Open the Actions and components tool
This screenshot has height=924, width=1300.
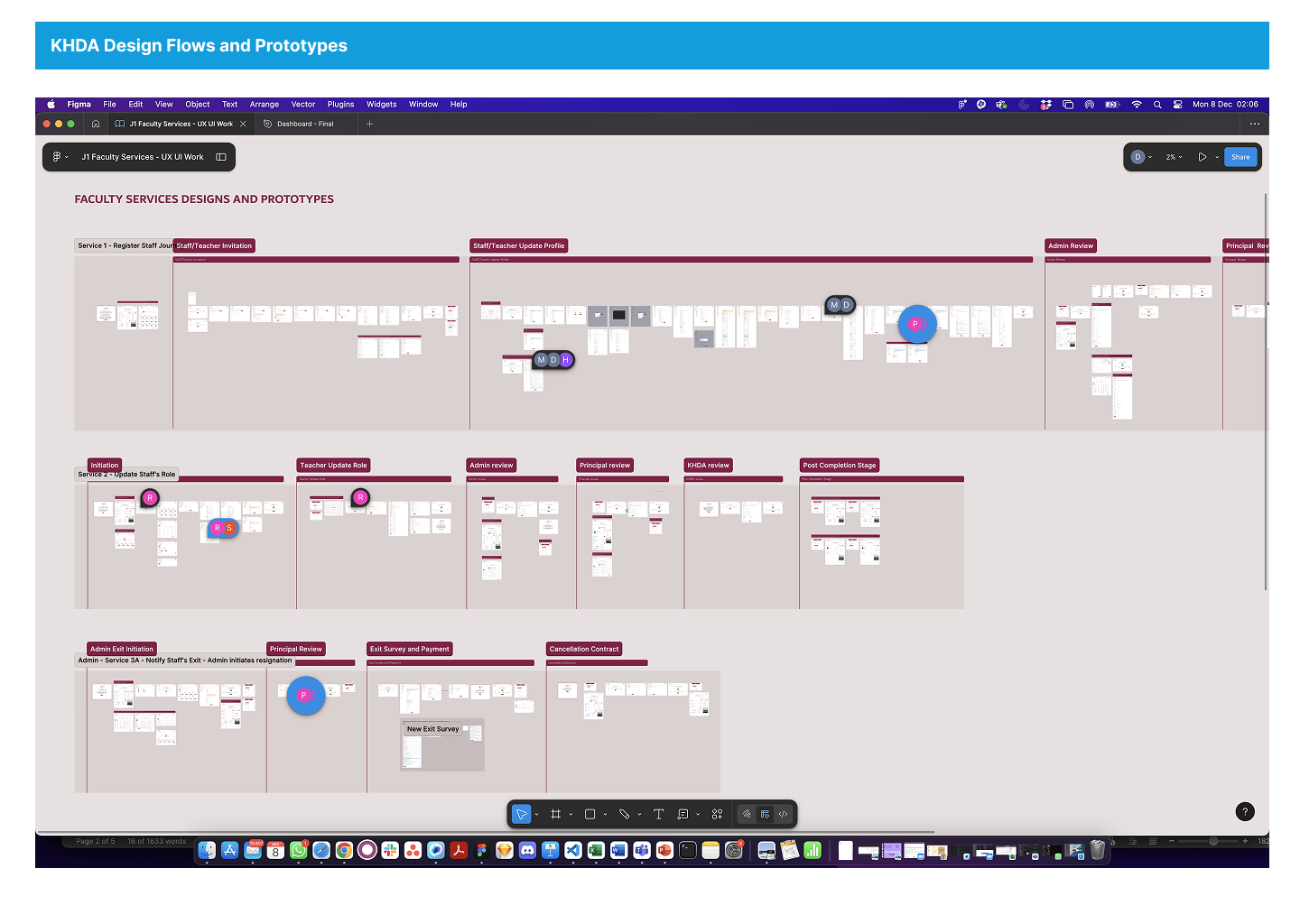[x=717, y=814]
